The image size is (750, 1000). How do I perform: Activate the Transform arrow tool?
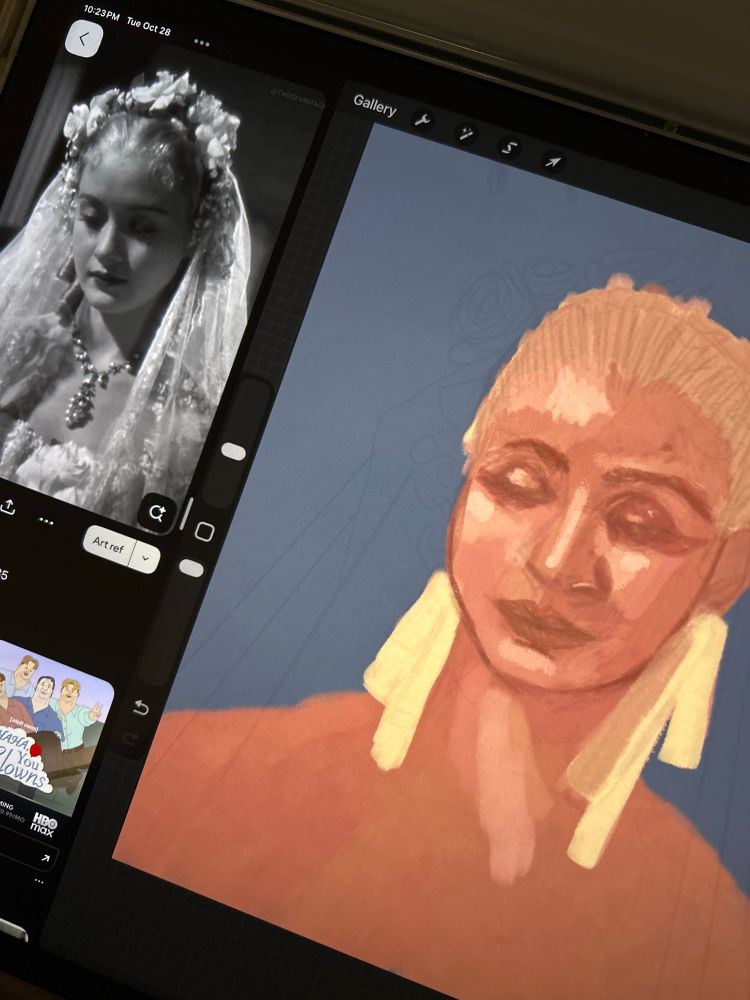552,161
